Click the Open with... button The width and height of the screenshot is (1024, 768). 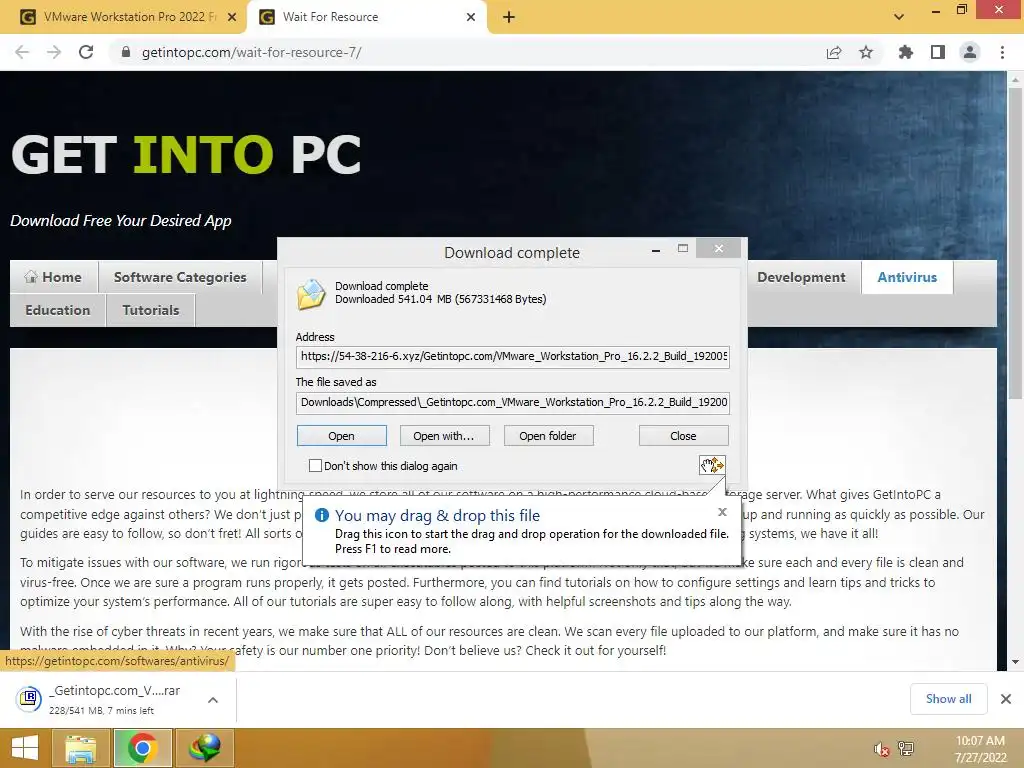[x=444, y=436]
